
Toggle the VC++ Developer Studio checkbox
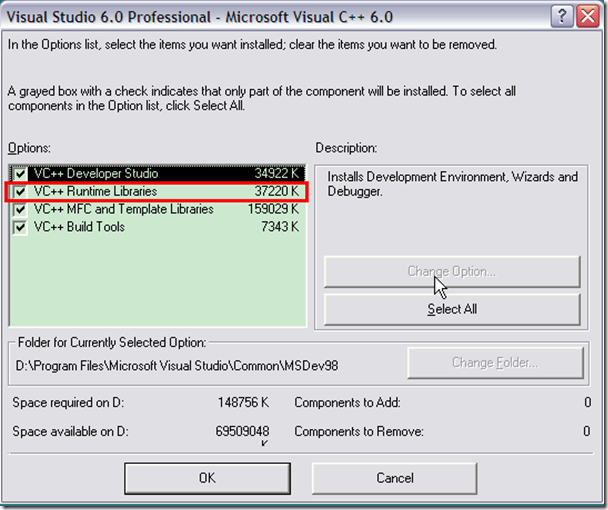[20, 173]
